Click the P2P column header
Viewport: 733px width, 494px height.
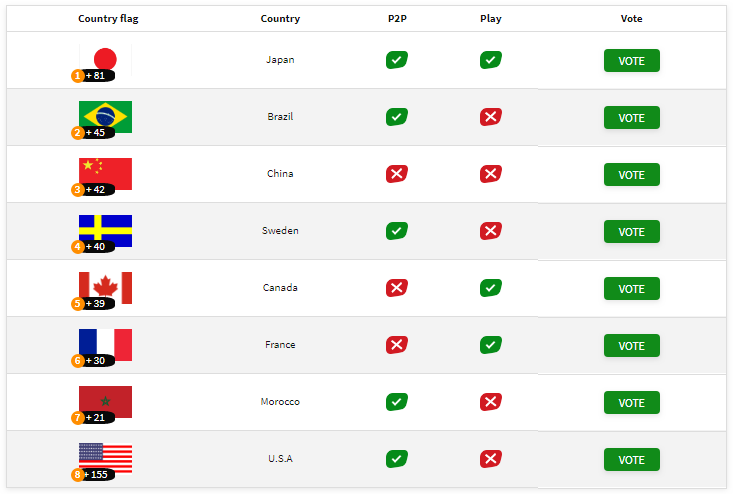[x=397, y=19]
